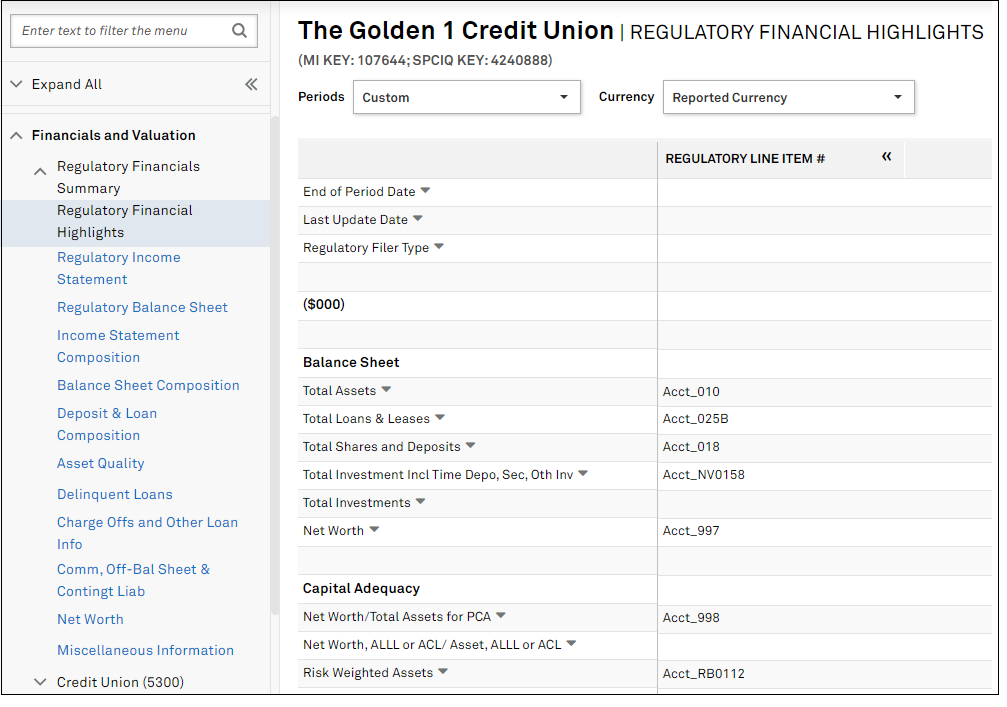
Task: Collapse the Regulatory Line Item # column
Action: 886,157
